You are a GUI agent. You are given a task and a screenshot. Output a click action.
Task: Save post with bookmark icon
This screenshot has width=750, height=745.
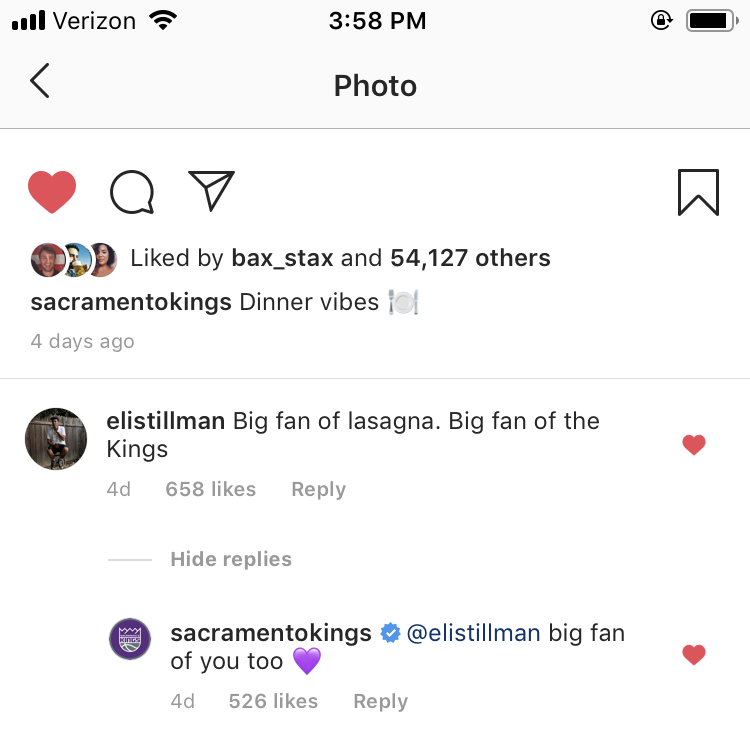(x=698, y=192)
